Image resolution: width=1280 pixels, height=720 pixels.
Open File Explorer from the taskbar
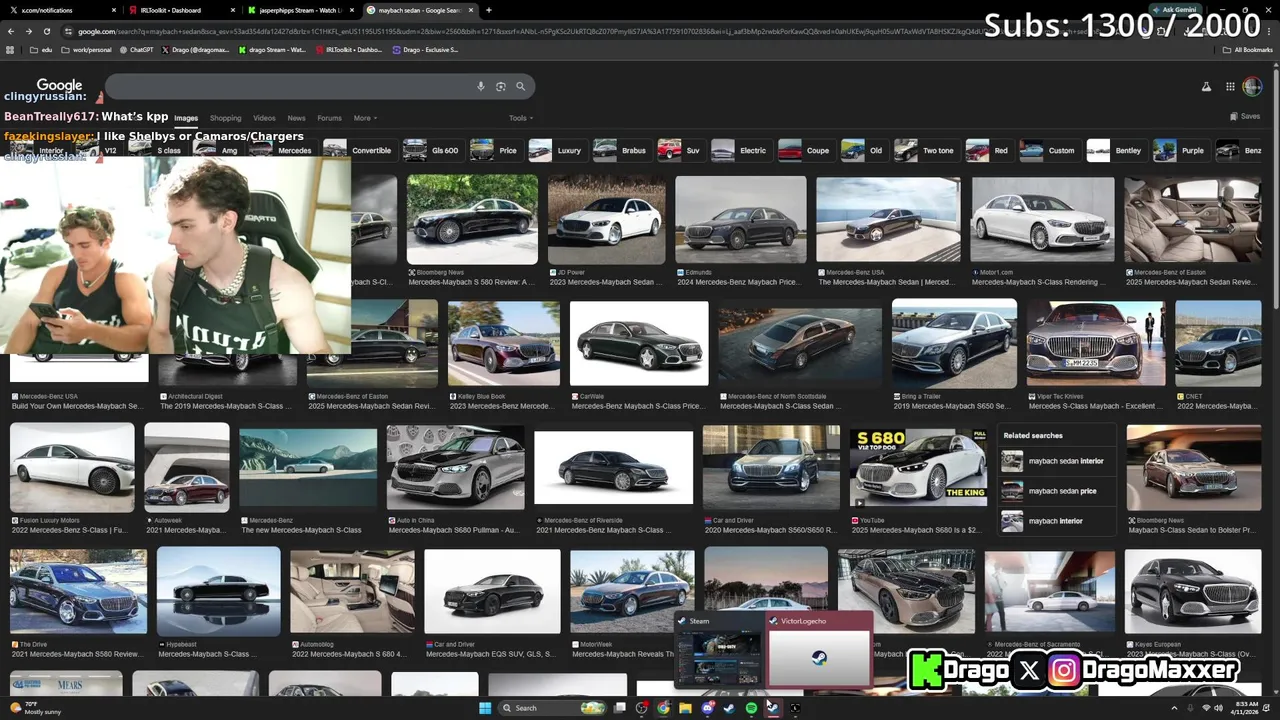(x=685, y=708)
